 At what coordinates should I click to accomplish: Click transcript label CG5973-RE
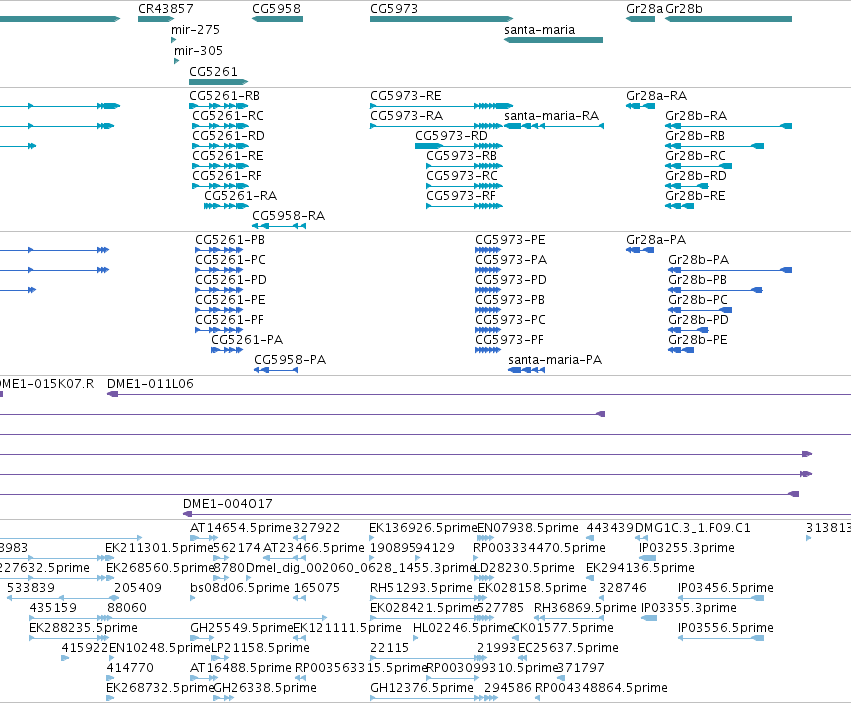pos(406,96)
